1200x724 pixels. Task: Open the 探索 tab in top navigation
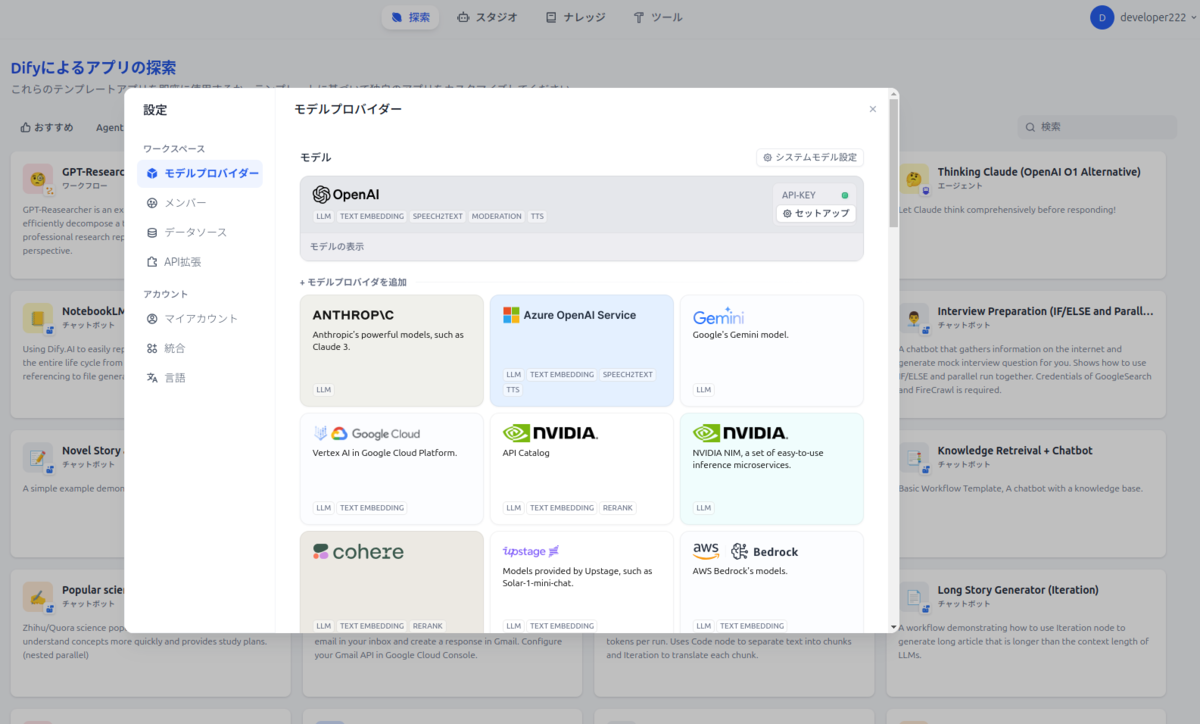point(410,17)
